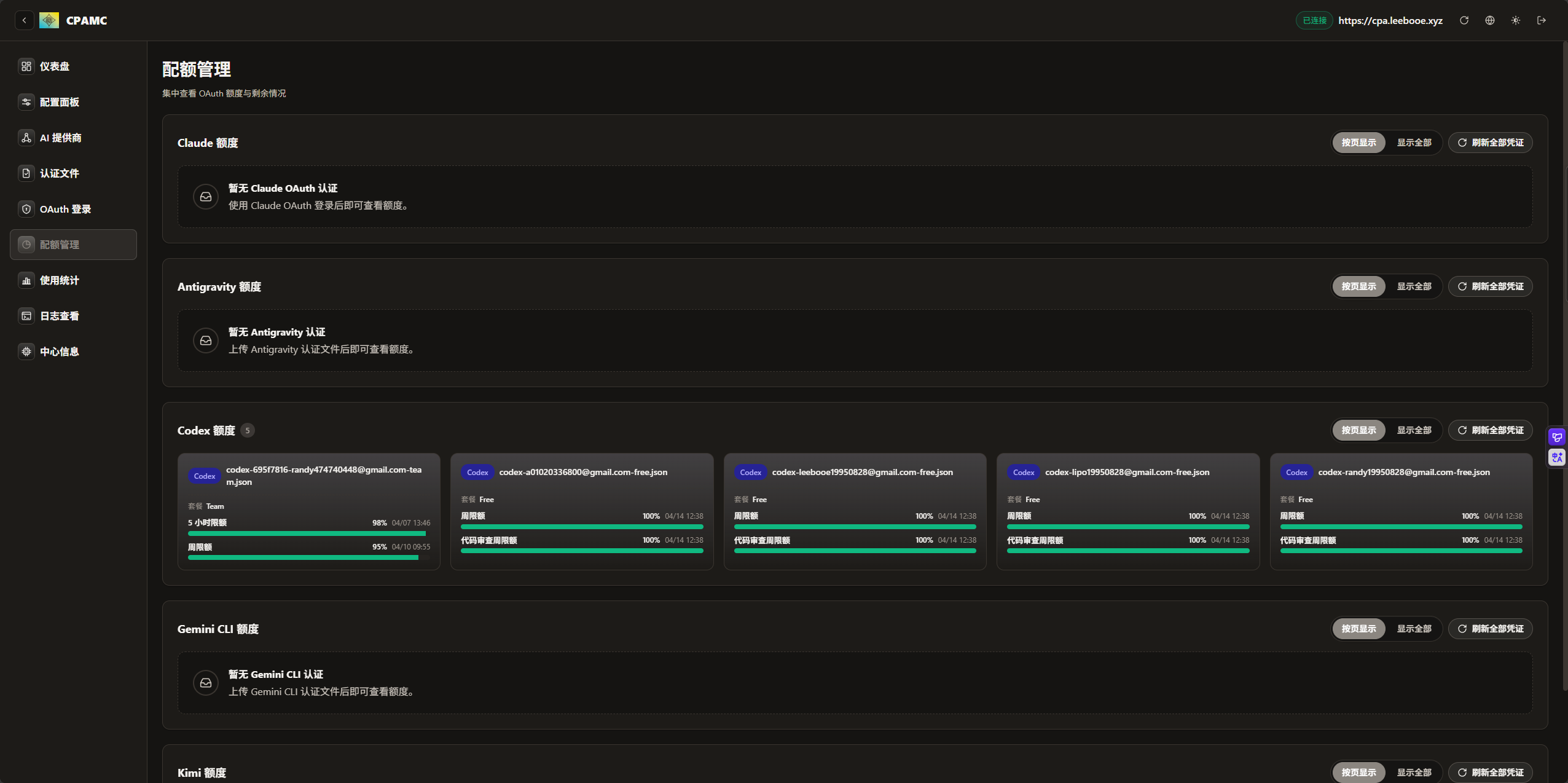
Task: Open 配置面板 in sidebar
Action: [73, 102]
